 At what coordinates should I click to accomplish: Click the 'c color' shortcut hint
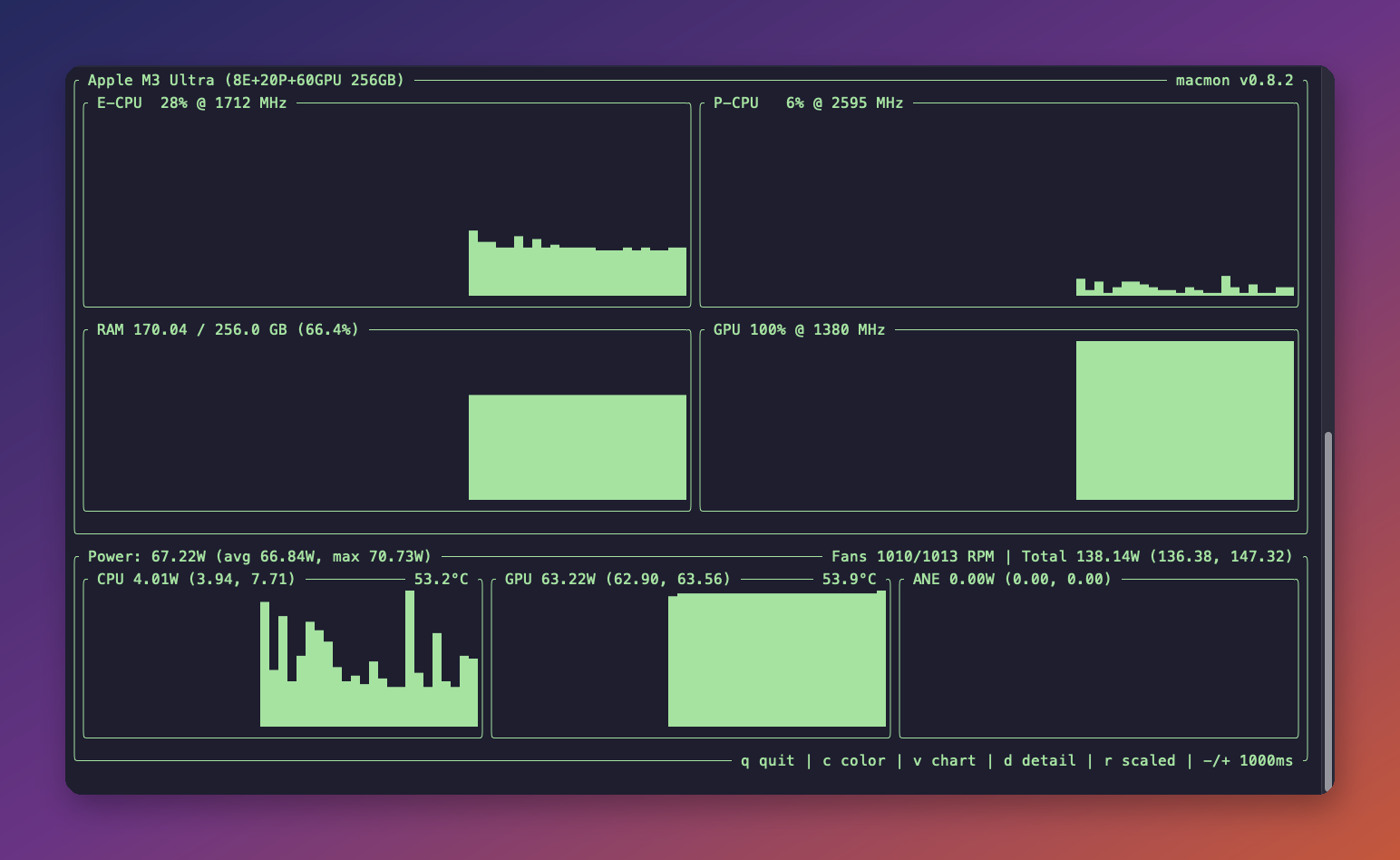pyautogui.click(x=853, y=760)
